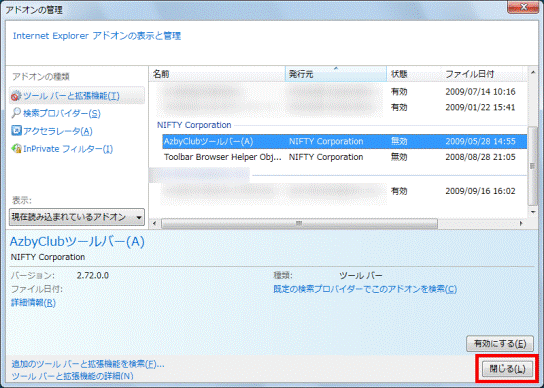This screenshot has width=544, height=388.
Task: Click the Accelerators icon
Action: pos(16,131)
